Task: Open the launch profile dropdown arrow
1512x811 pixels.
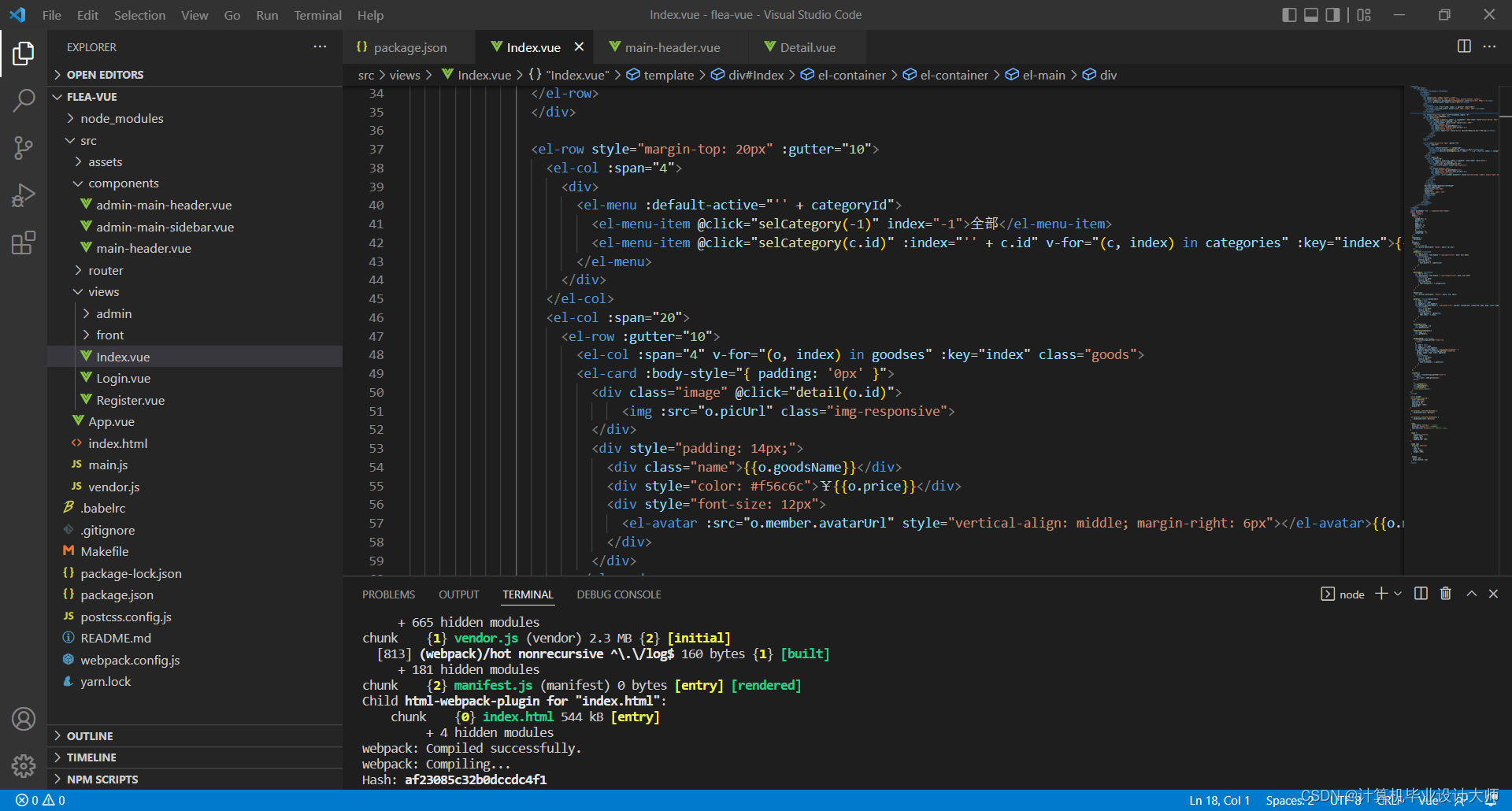Action: tap(1398, 594)
